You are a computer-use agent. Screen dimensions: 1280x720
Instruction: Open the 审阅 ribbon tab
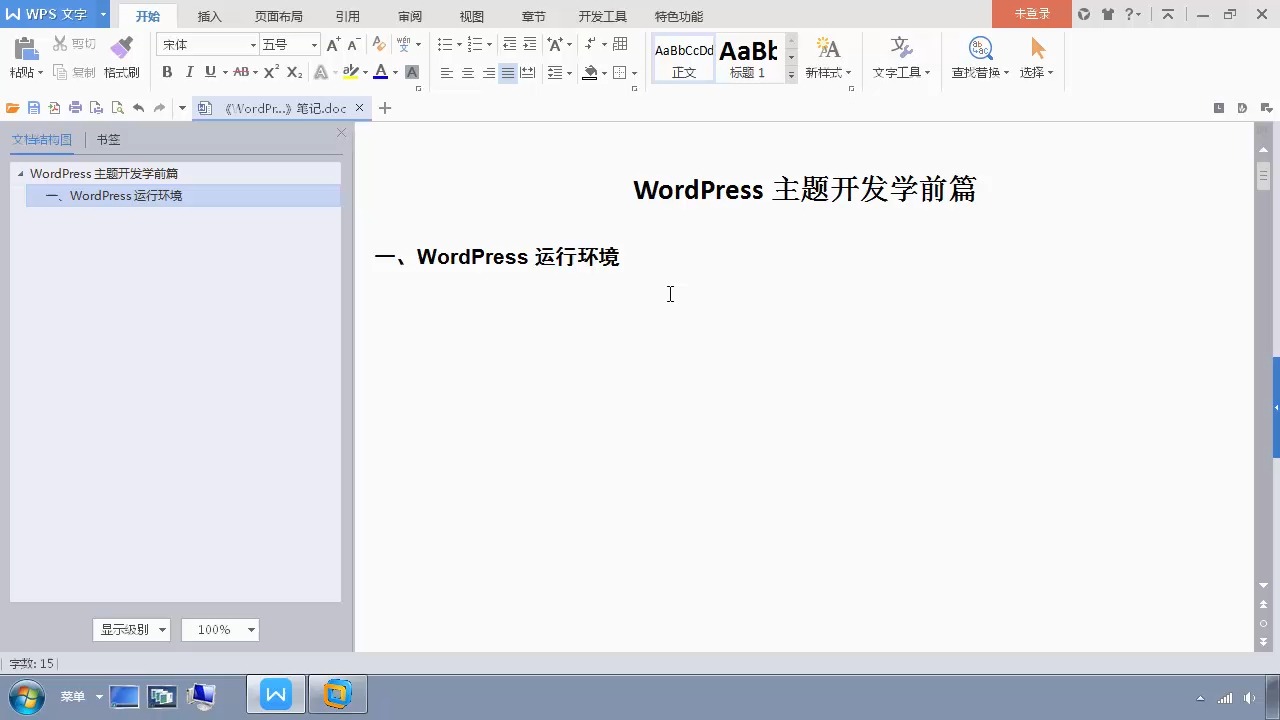tap(410, 16)
